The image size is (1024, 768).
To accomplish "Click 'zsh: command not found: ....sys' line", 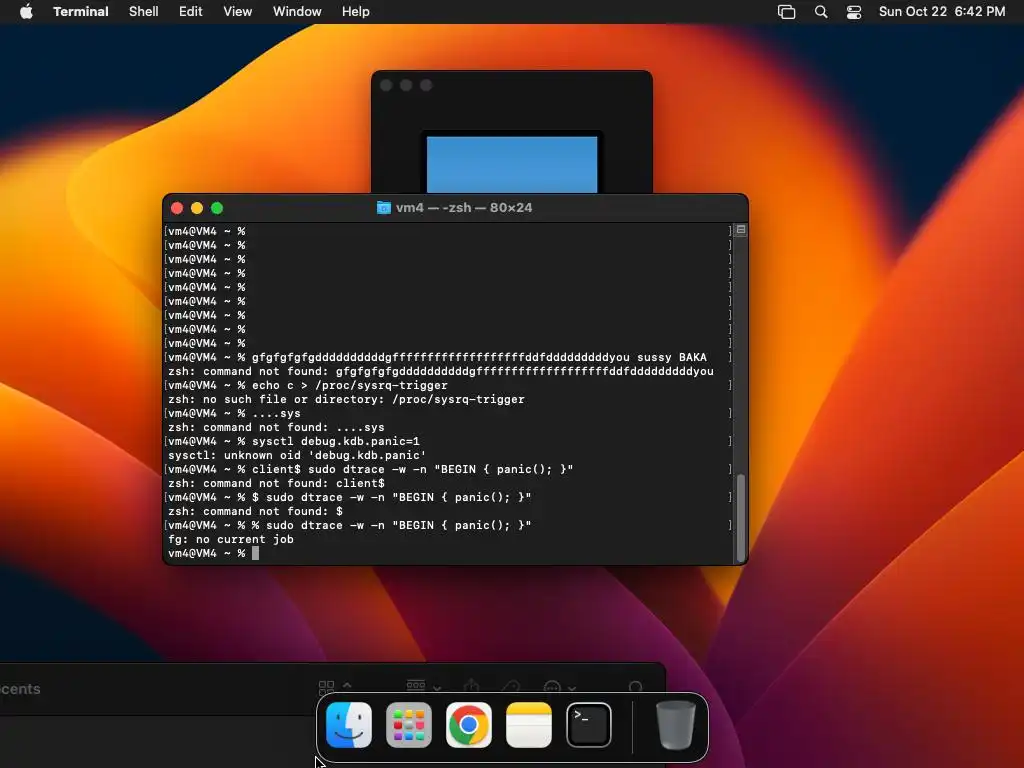I will click(276, 427).
